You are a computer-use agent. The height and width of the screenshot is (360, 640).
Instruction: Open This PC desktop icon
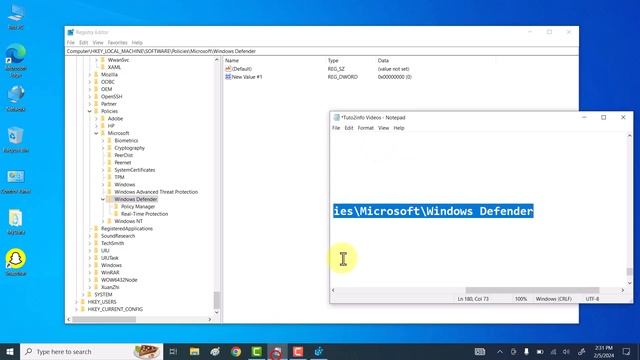point(16,16)
